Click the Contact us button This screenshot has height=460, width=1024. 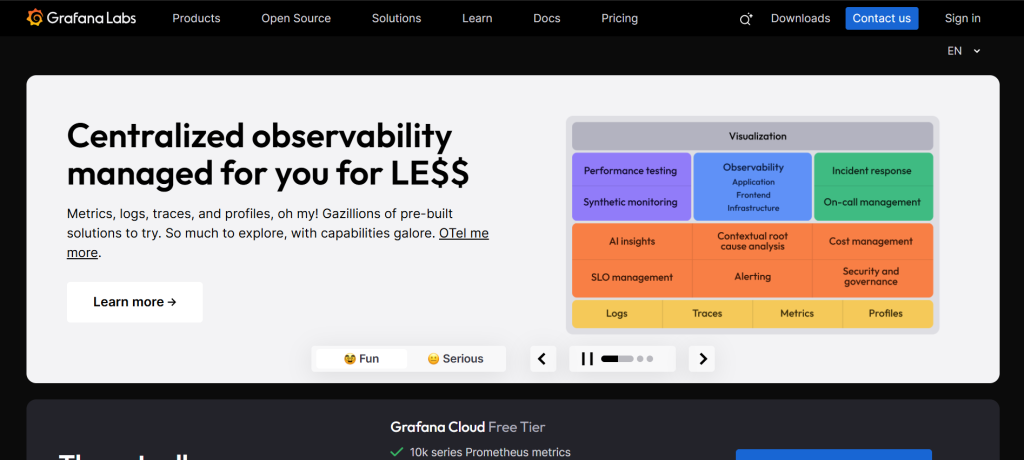pyautogui.click(x=882, y=18)
